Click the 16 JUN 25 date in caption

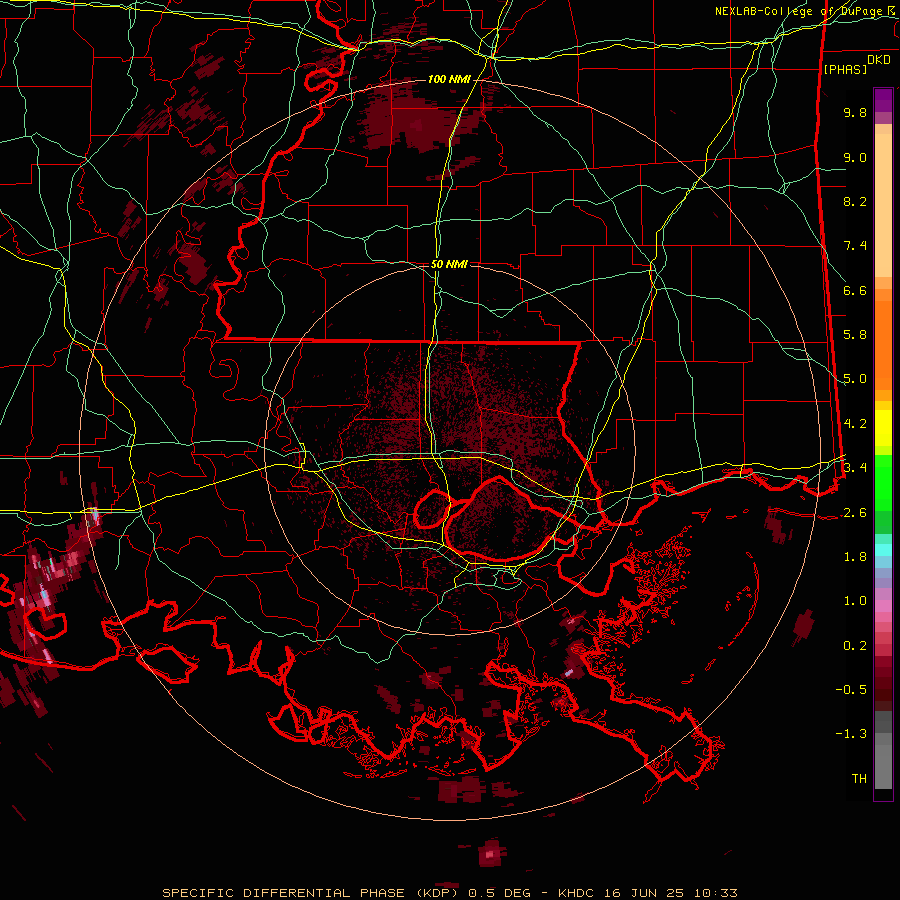(x=643, y=893)
